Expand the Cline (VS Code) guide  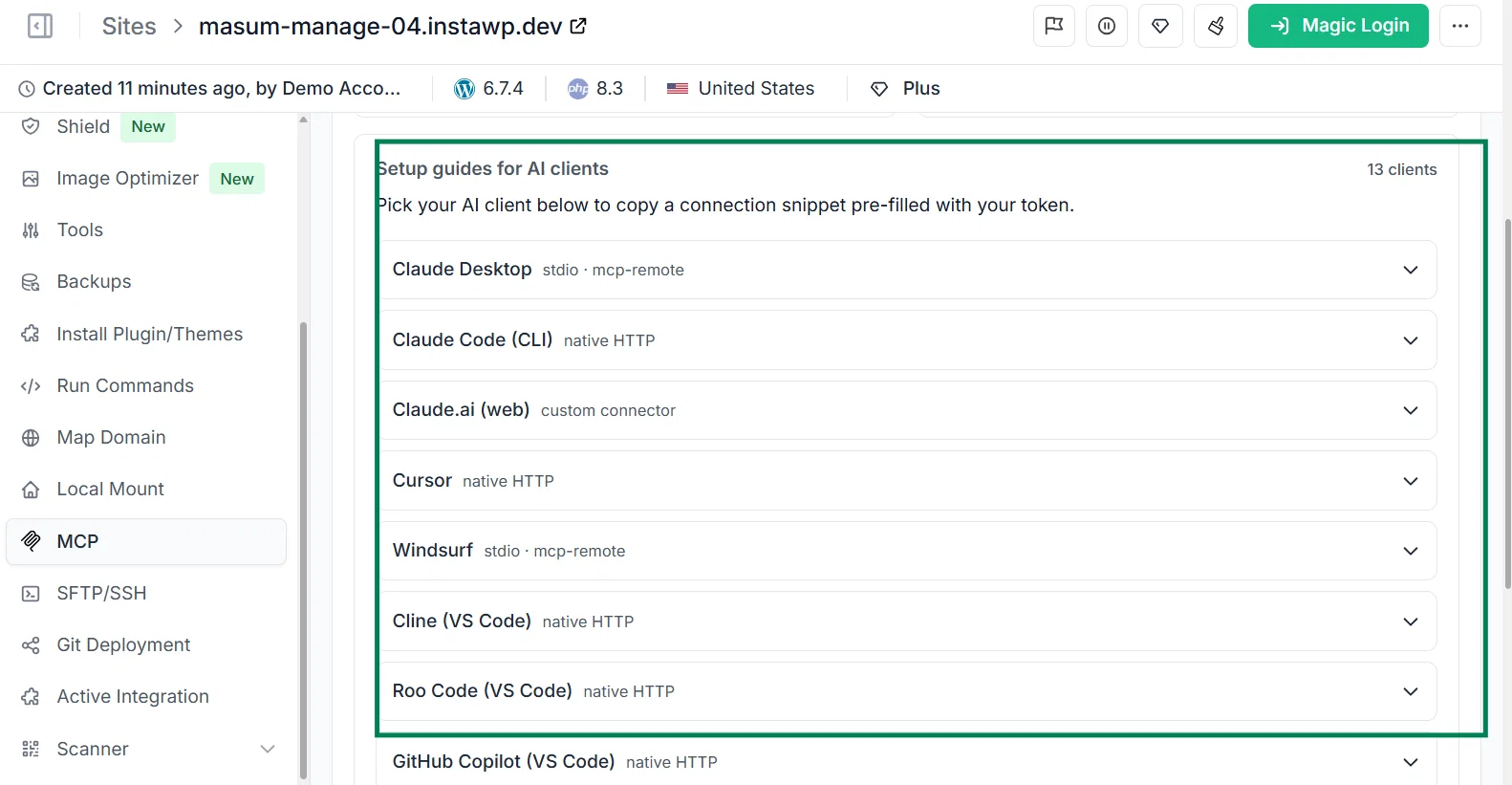pyautogui.click(x=908, y=621)
